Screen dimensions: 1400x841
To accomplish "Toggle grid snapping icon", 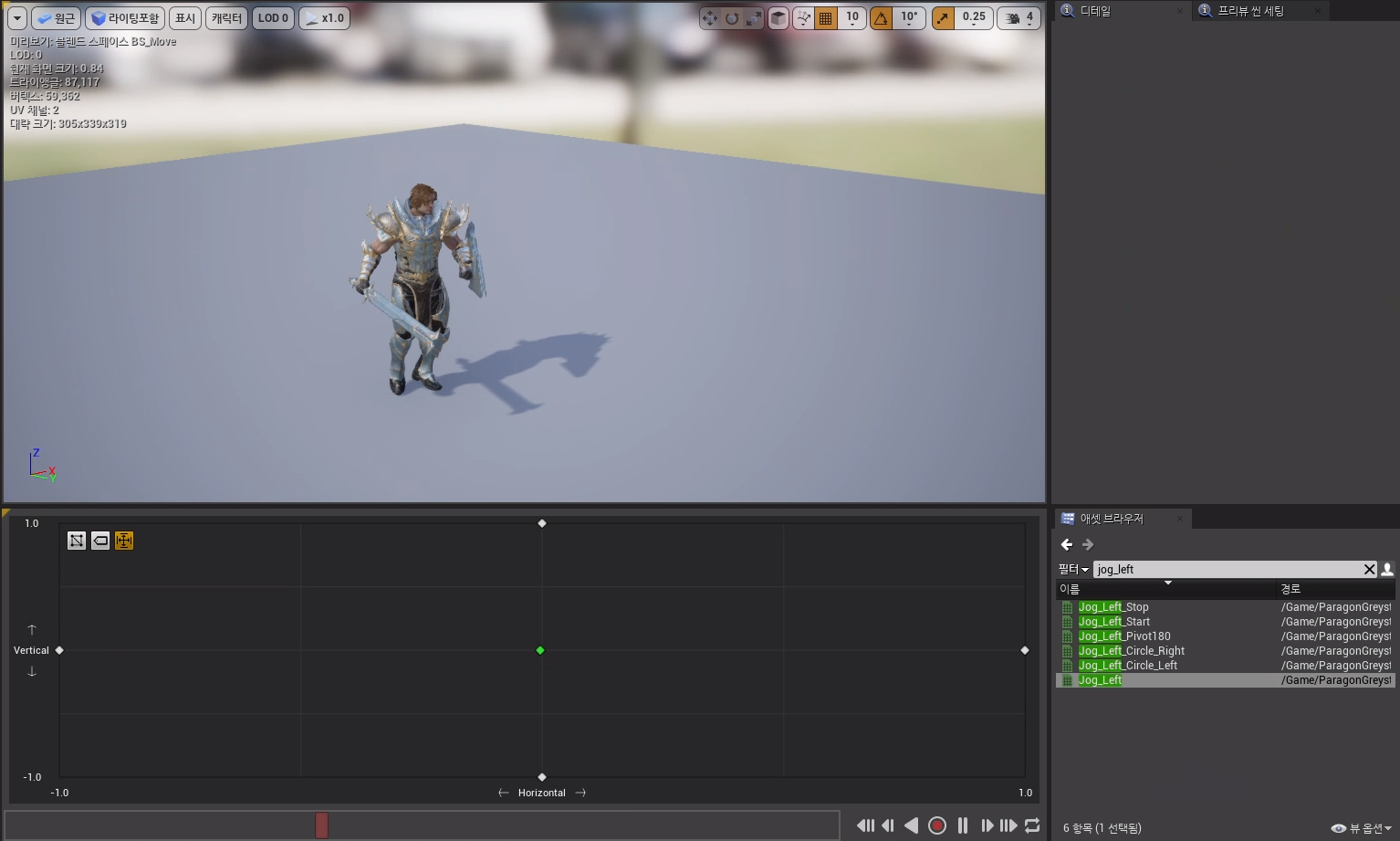I will point(825,18).
